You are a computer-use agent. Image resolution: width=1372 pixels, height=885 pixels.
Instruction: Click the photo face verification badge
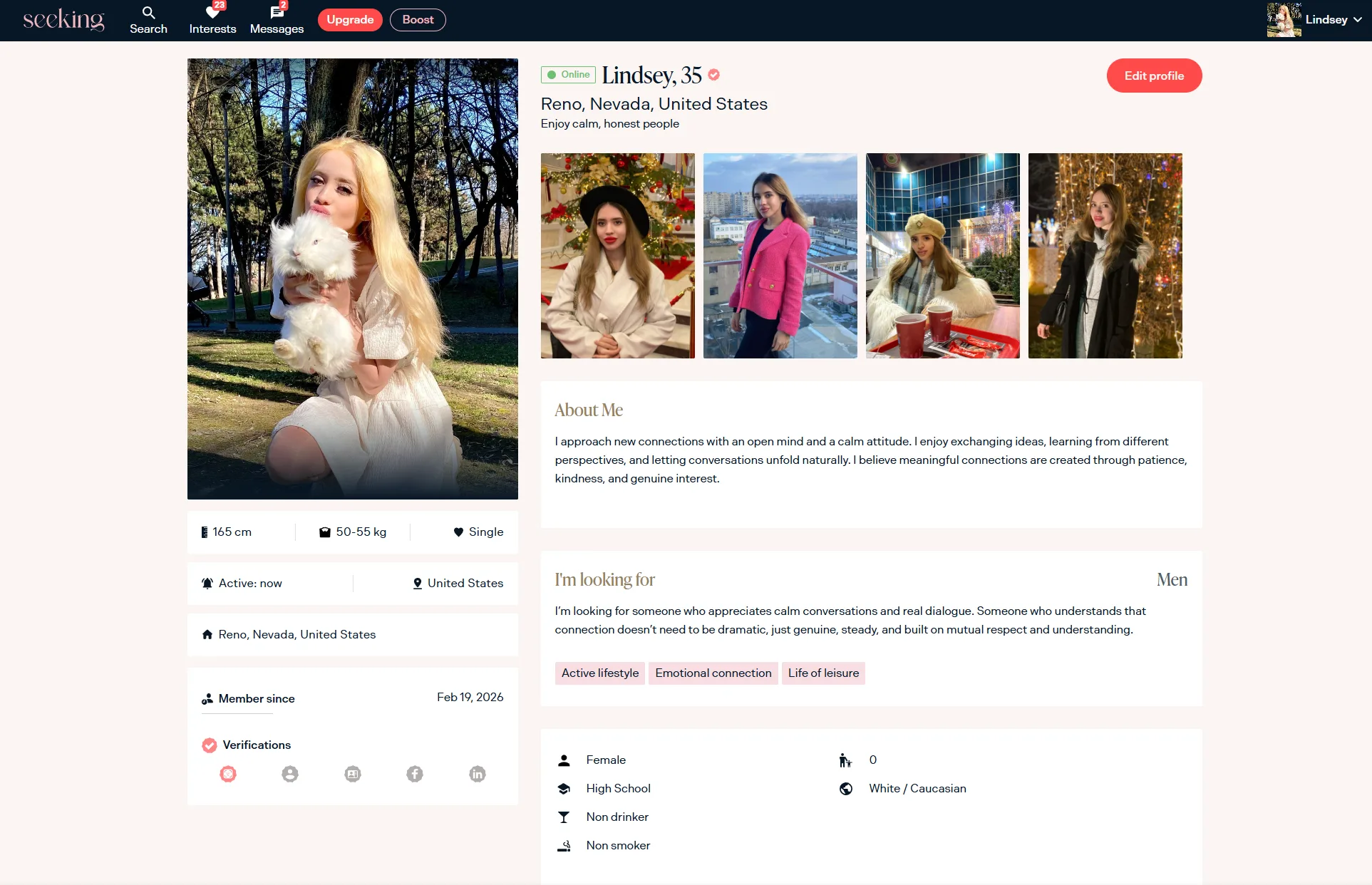(228, 774)
